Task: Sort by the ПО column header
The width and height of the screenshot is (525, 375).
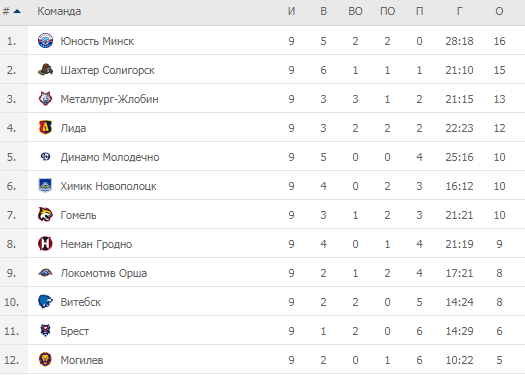Action: 387,11
